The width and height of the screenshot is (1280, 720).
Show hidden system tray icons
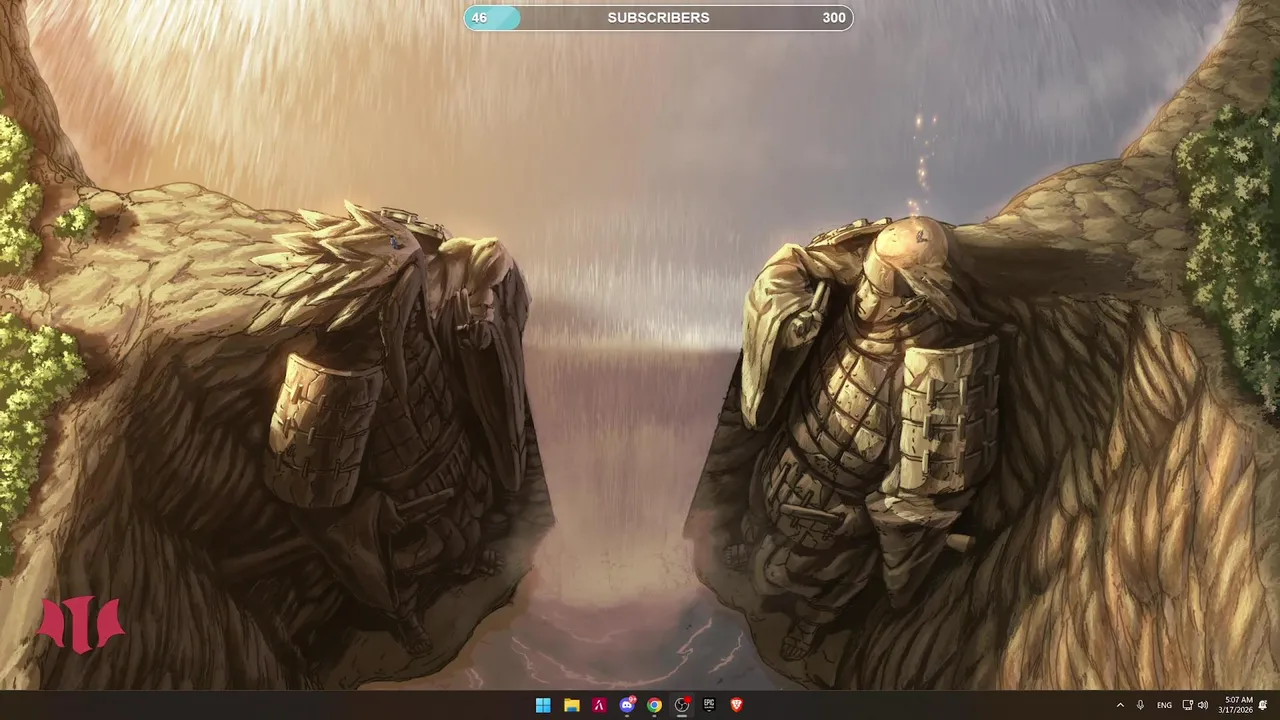[x=1120, y=705]
